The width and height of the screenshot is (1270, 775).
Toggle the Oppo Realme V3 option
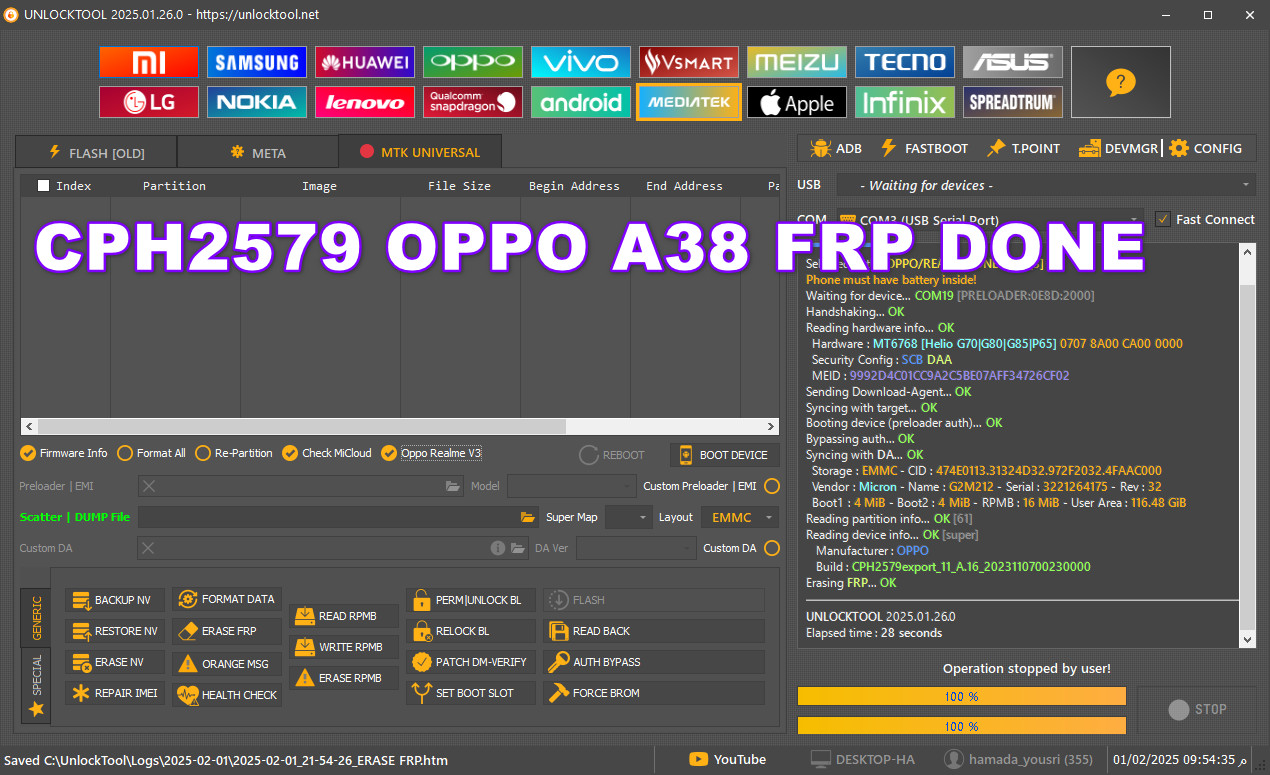click(432, 453)
